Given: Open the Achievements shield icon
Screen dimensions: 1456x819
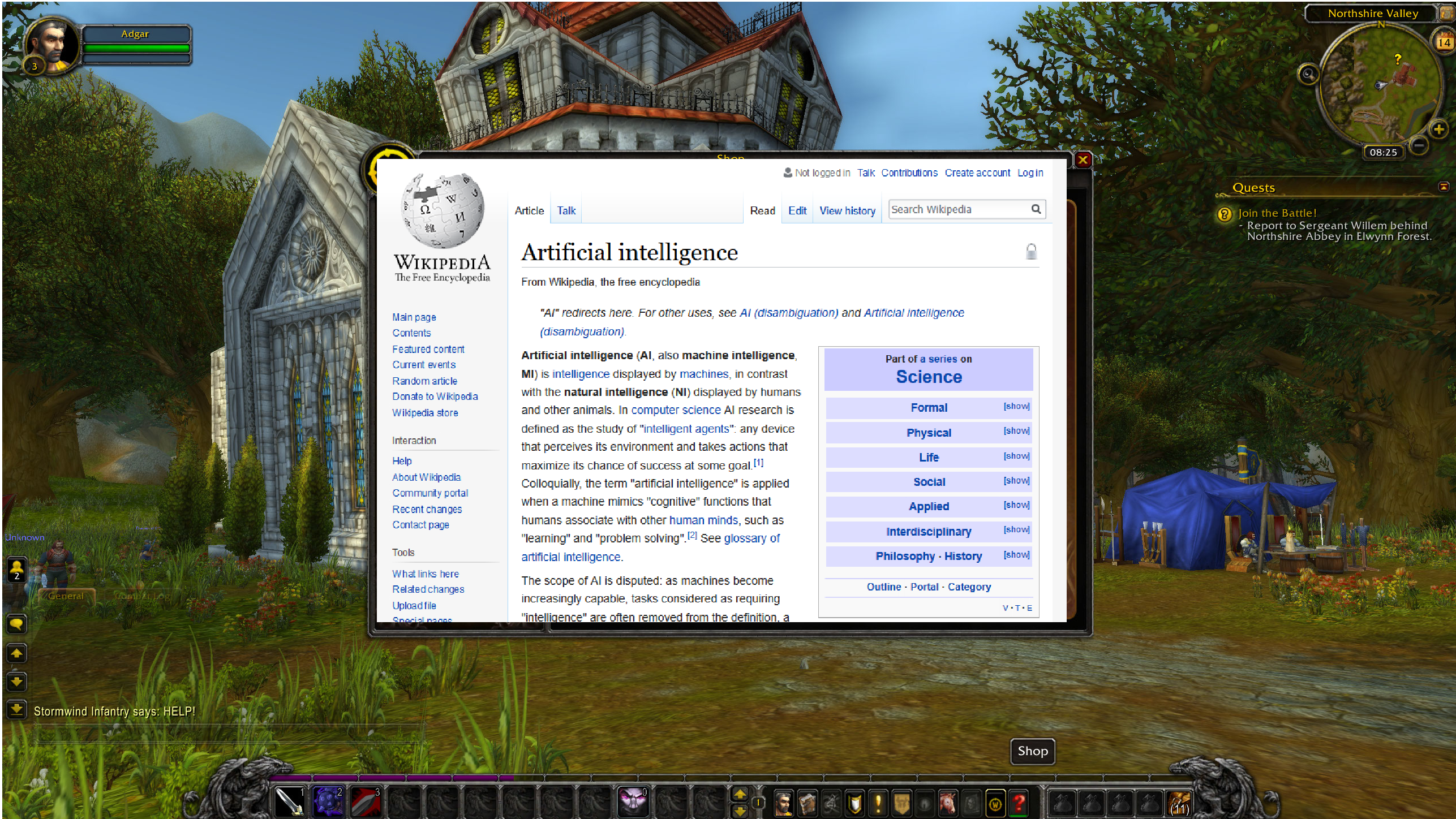Looking at the screenshot, I should pos(855,803).
